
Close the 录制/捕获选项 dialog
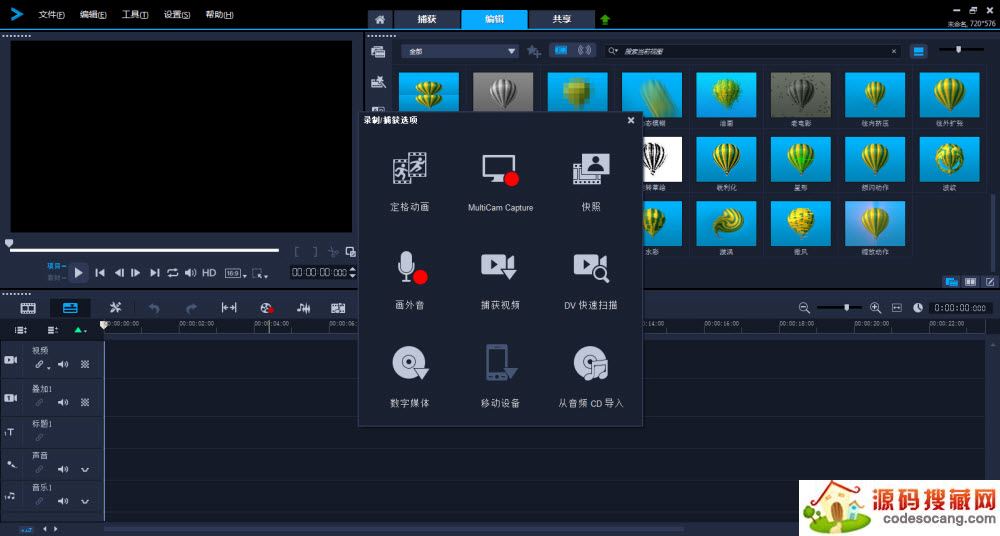[x=631, y=120]
